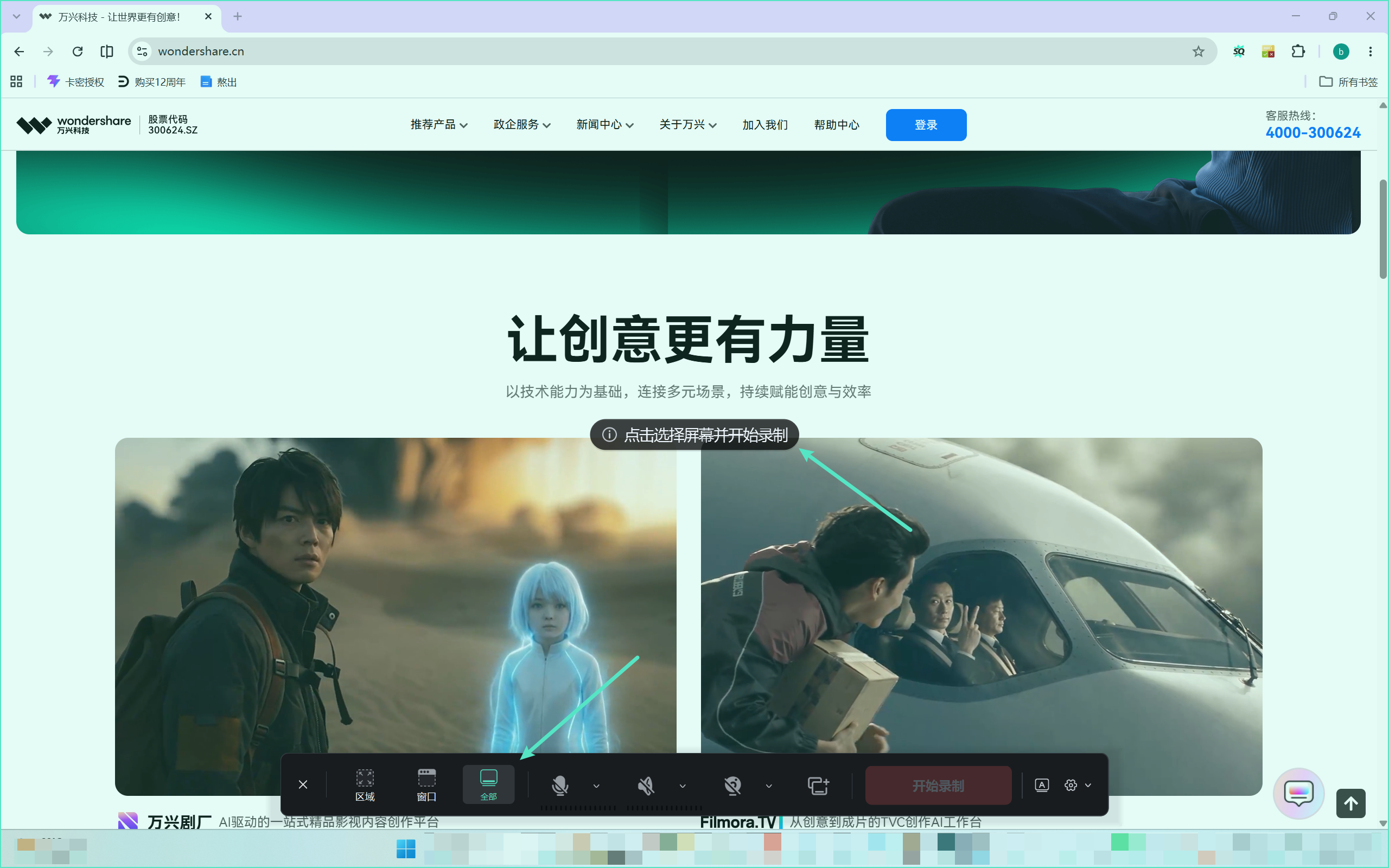Close the screen recorder toolbar
The image size is (1389, 868).
303,784
